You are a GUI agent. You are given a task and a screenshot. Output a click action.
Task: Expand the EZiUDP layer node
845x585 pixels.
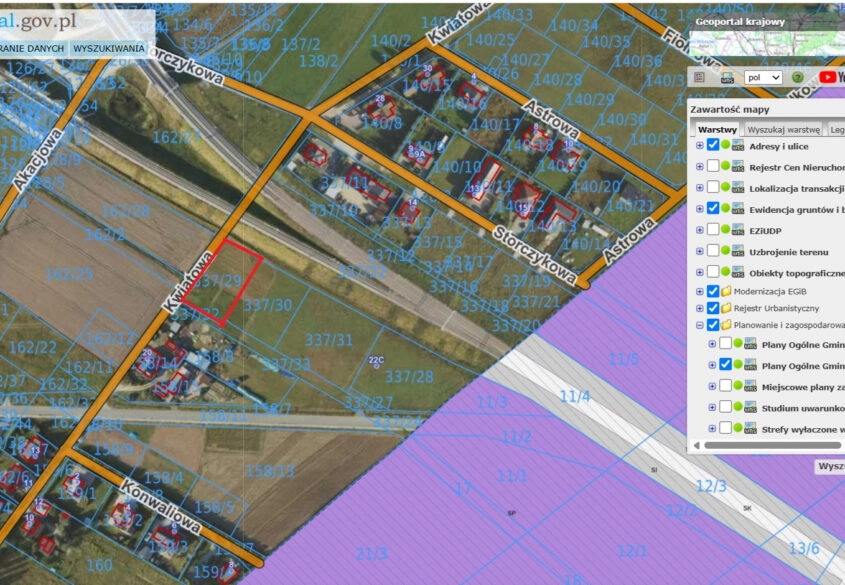[699, 230]
